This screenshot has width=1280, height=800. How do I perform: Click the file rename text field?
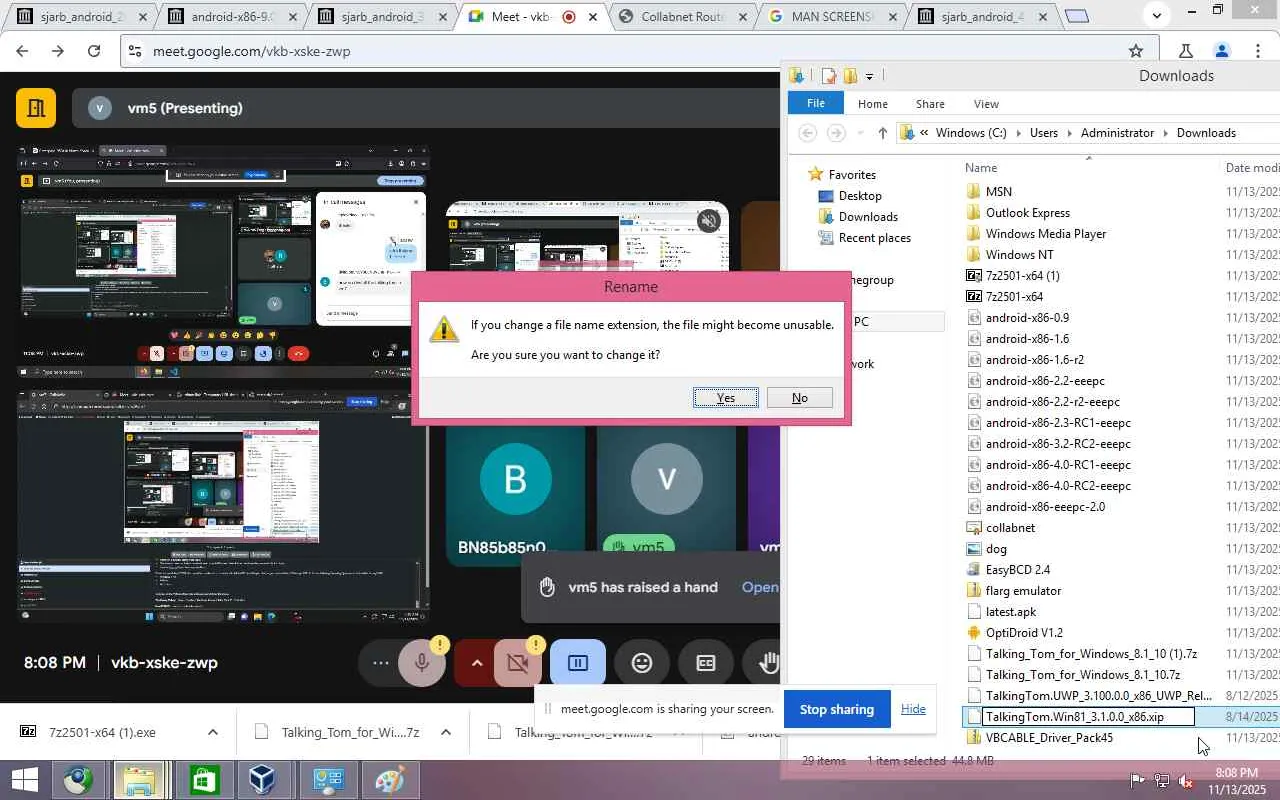(1089, 717)
